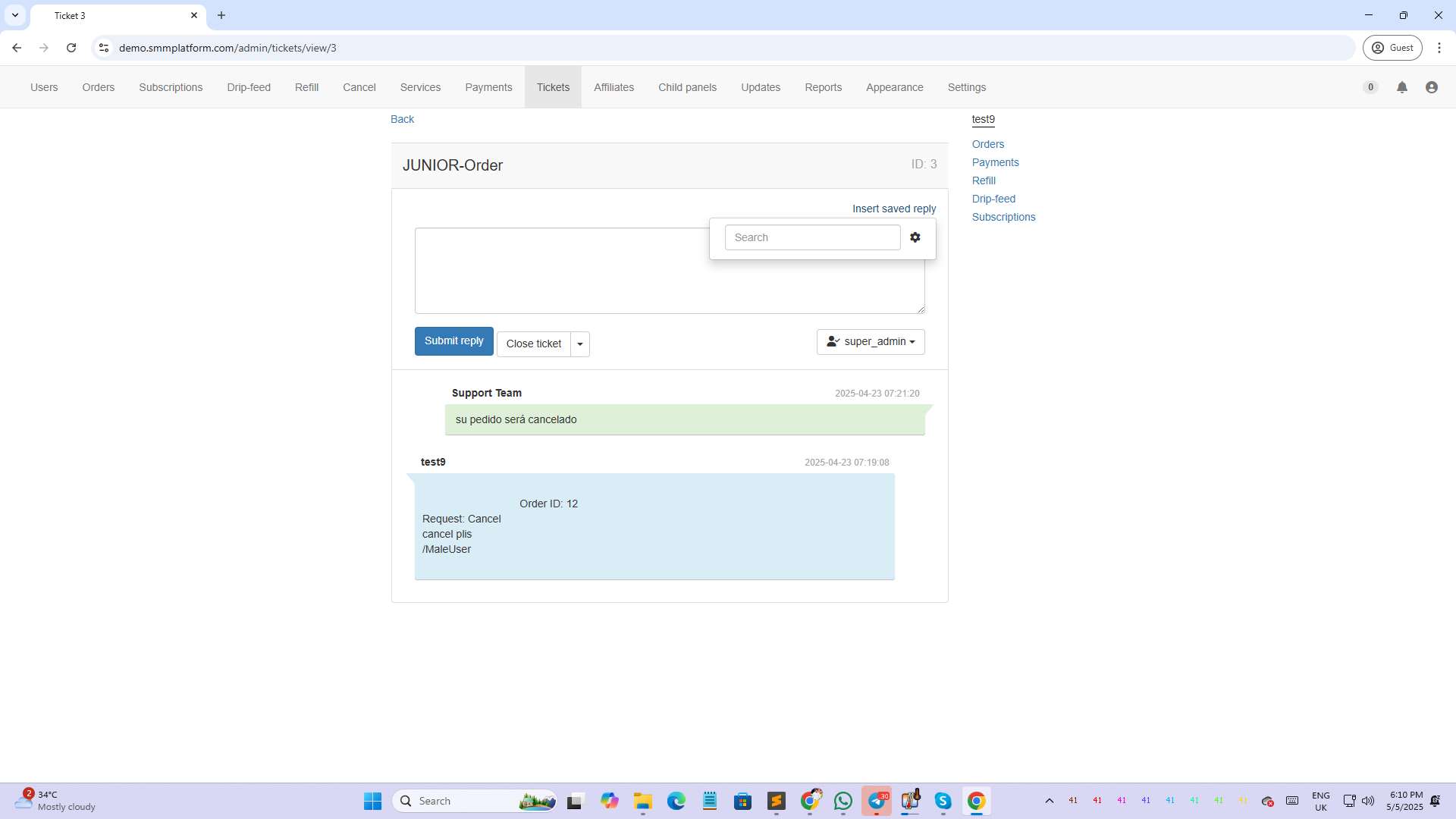Click the site info icon in address bar

[104, 48]
